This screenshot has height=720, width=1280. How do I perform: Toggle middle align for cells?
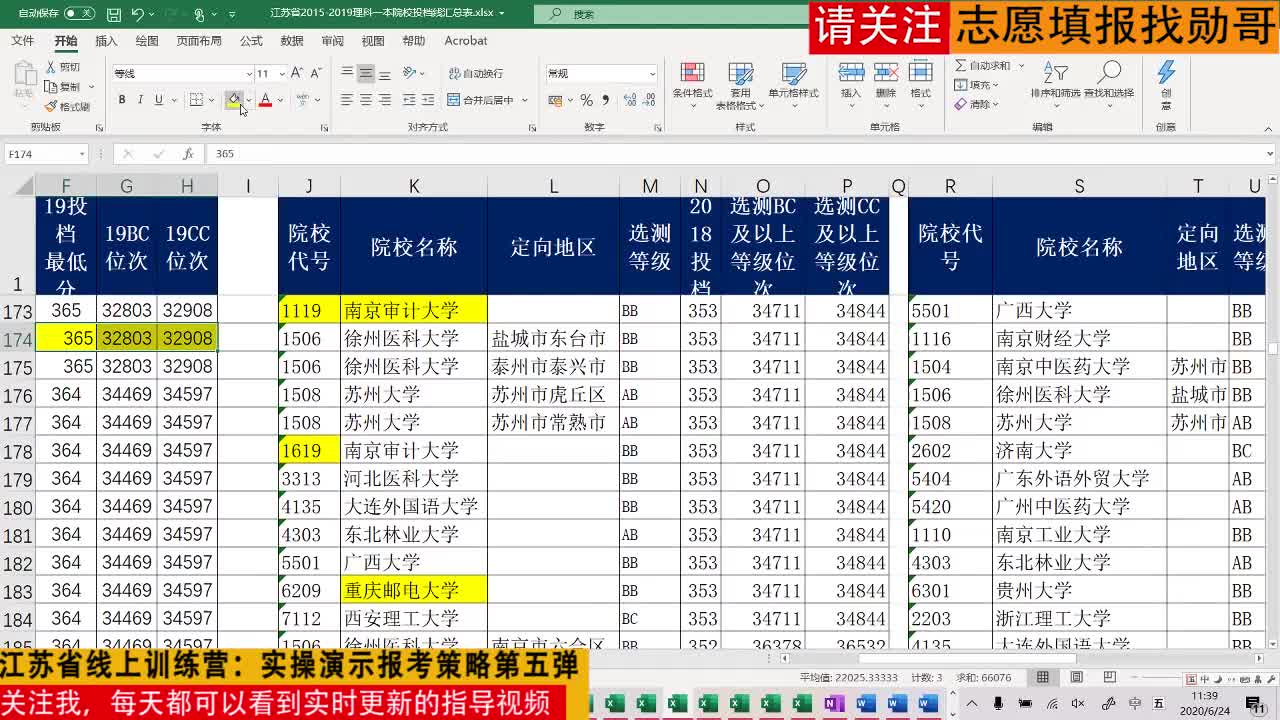[x=366, y=73]
